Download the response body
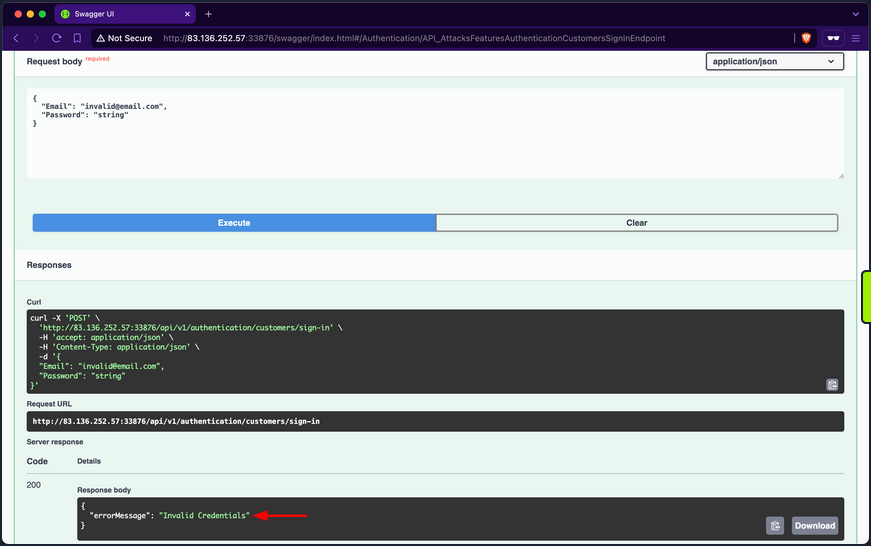The image size is (871, 546). (814, 525)
